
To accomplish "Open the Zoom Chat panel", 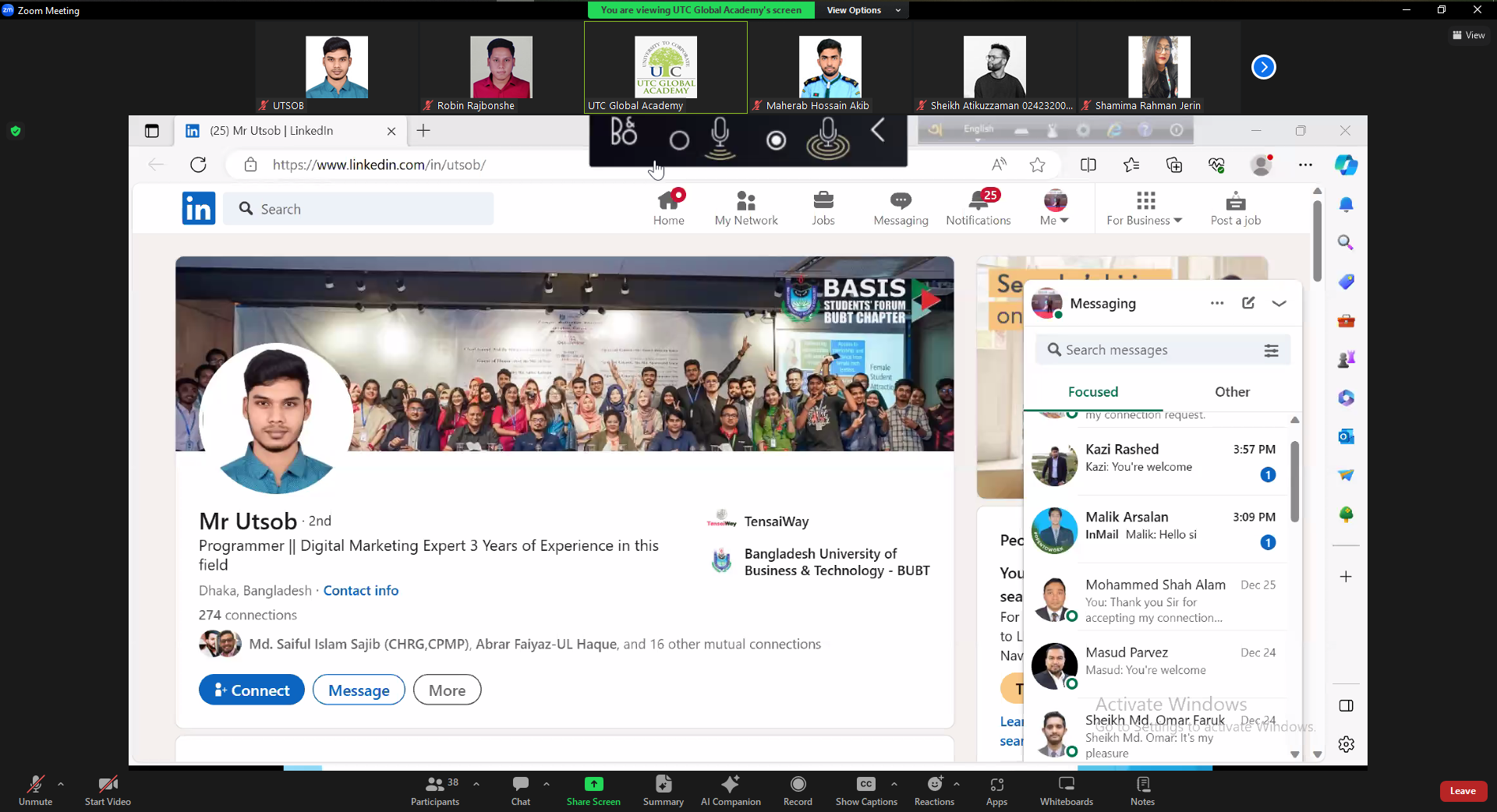I will click(x=520, y=790).
